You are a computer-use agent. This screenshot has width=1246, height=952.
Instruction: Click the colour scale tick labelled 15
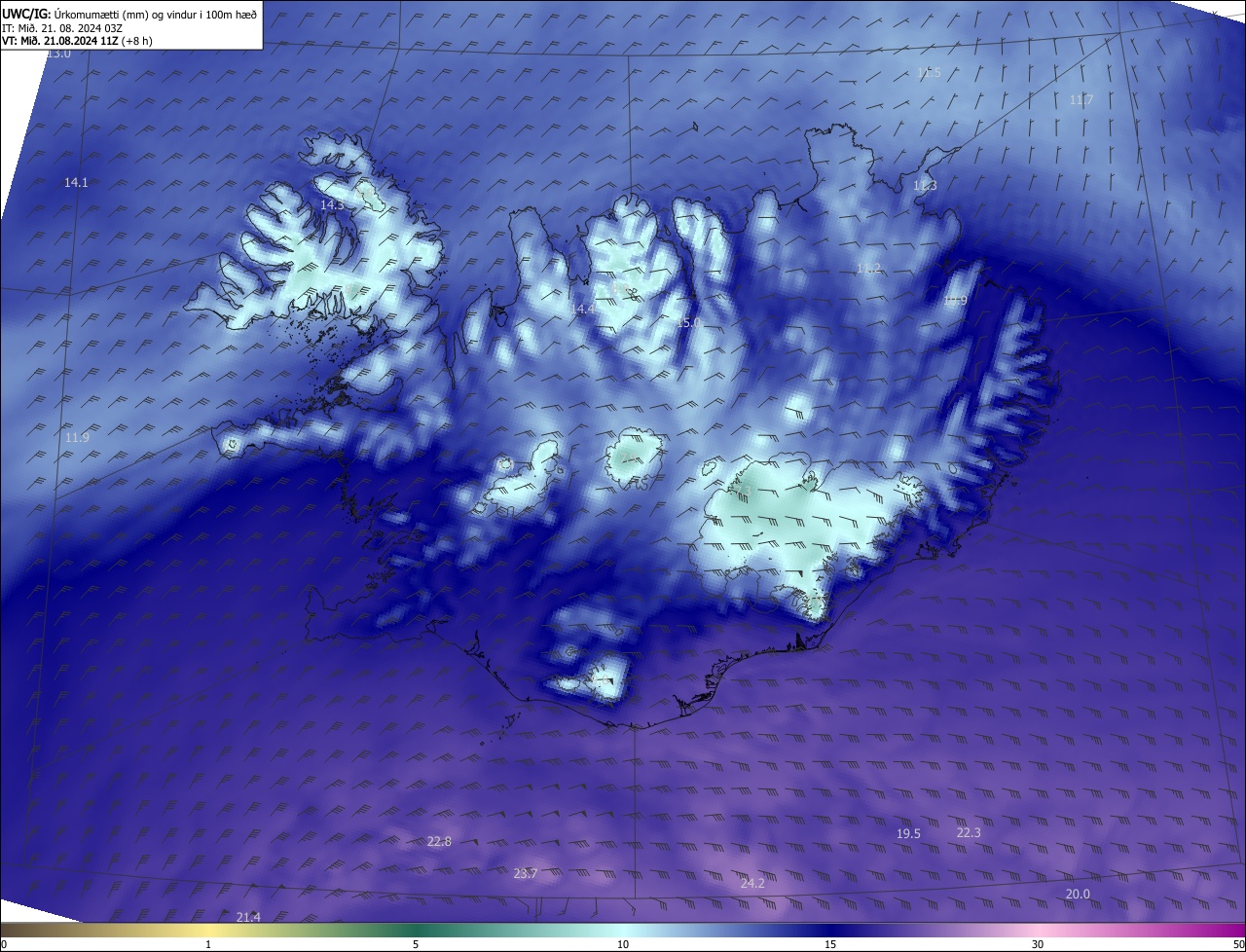pos(830,944)
